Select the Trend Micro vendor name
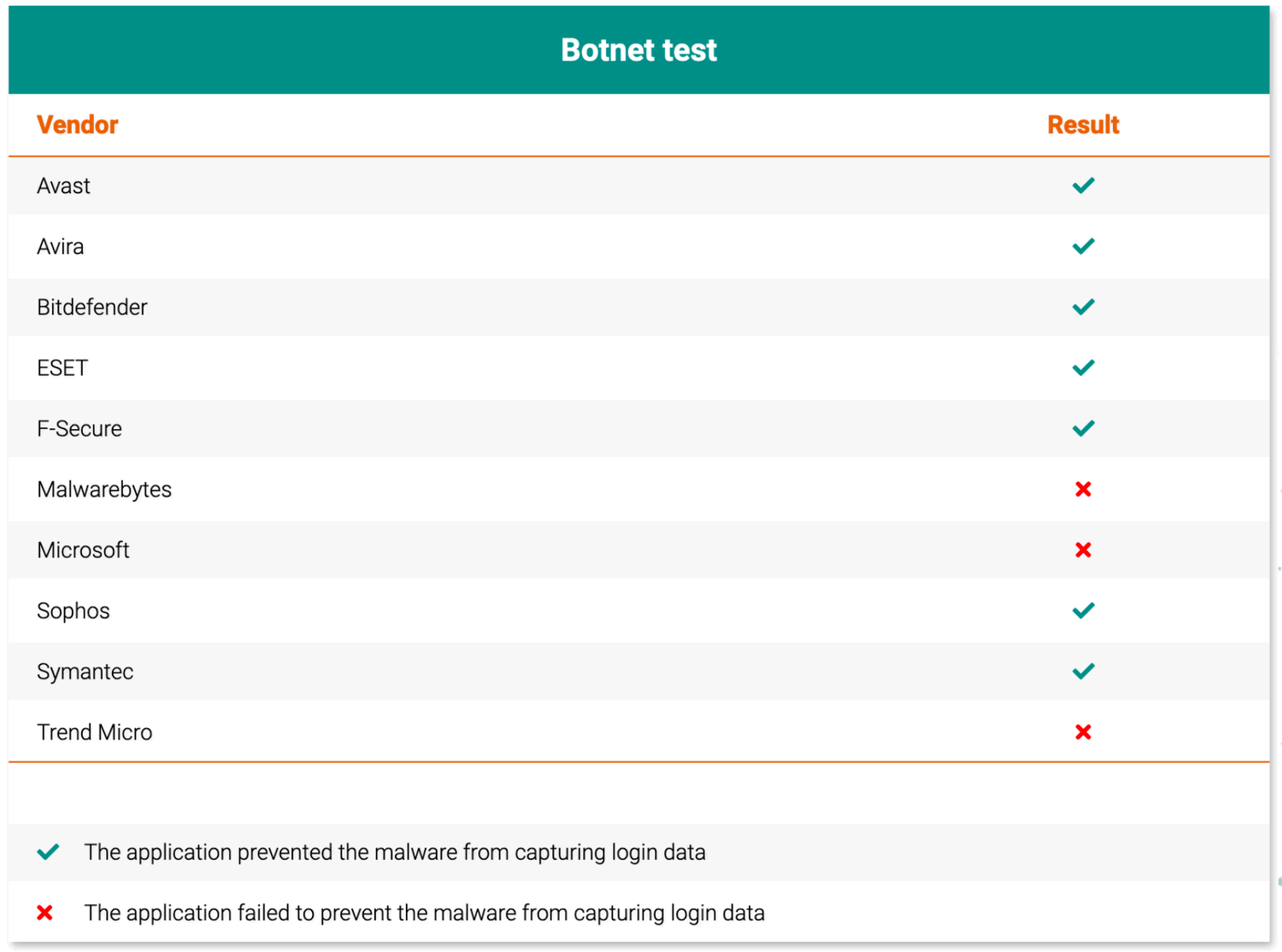The width and height of the screenshot is (1282, 952). tap(94, 732)
